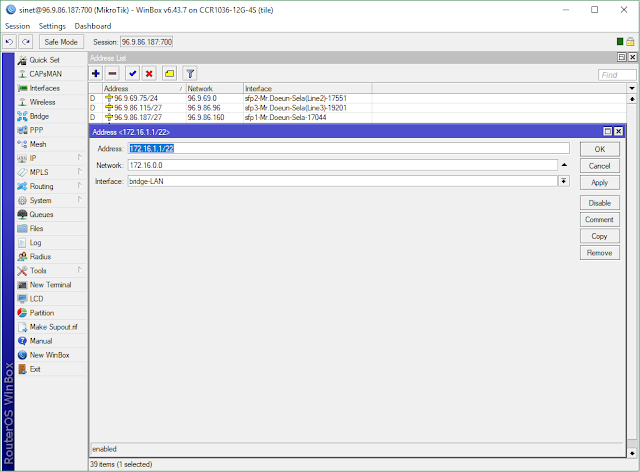Click the red X disable icon
640x472 pixels.
[x=149, y=73]
